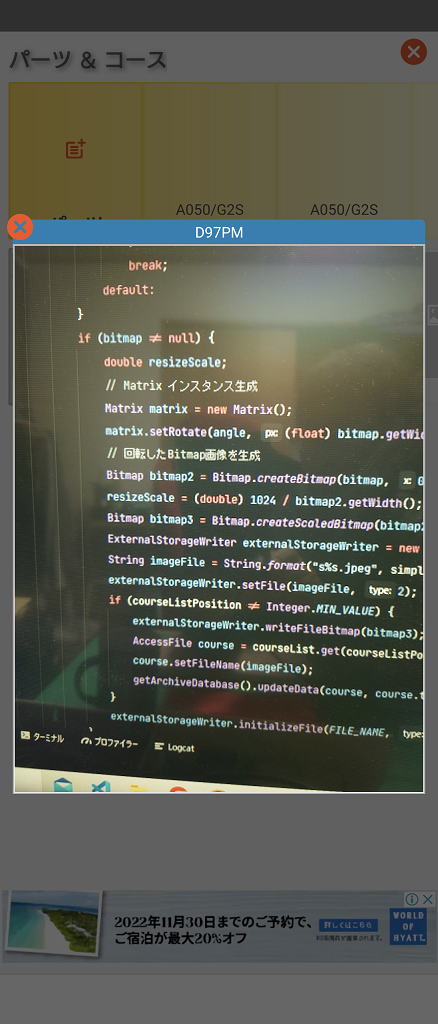
Task: Tap the D97PM title bar
Action: tap(219, 232)
